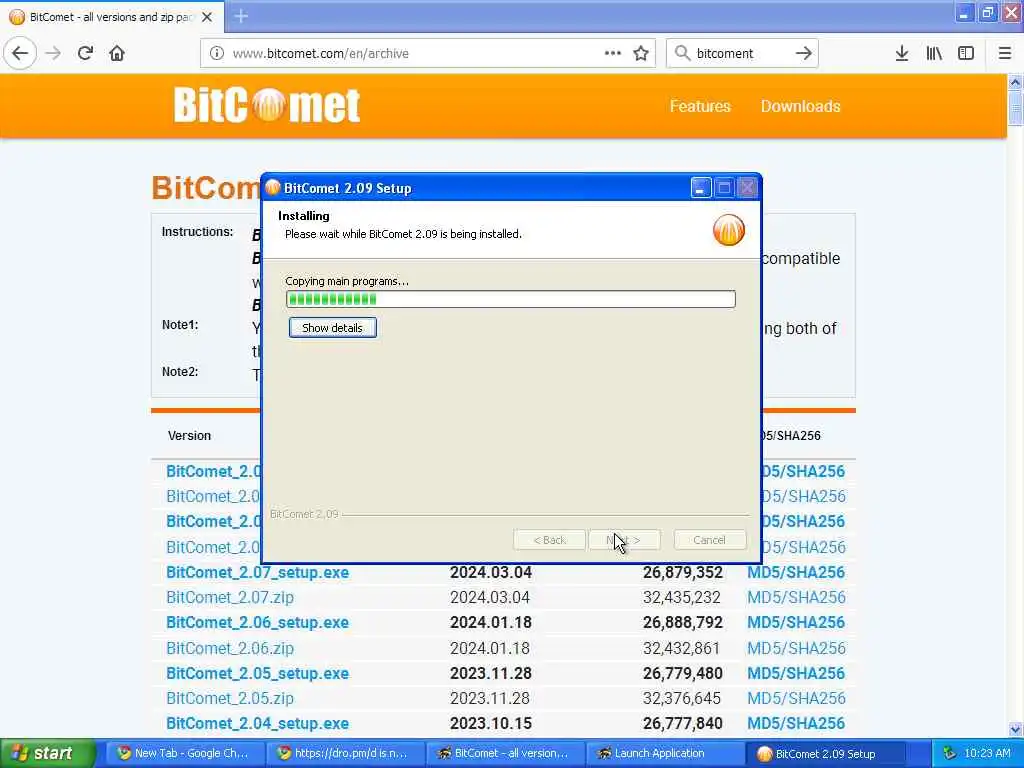Switch to BitComet 2.09 Setup taskbar item
Image resolution: width=1024 pixels, height=768 pixels.
825,754
